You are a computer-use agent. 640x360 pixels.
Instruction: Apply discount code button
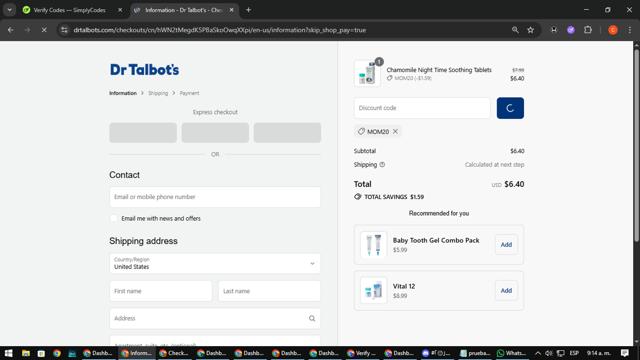tap(510, 108)
